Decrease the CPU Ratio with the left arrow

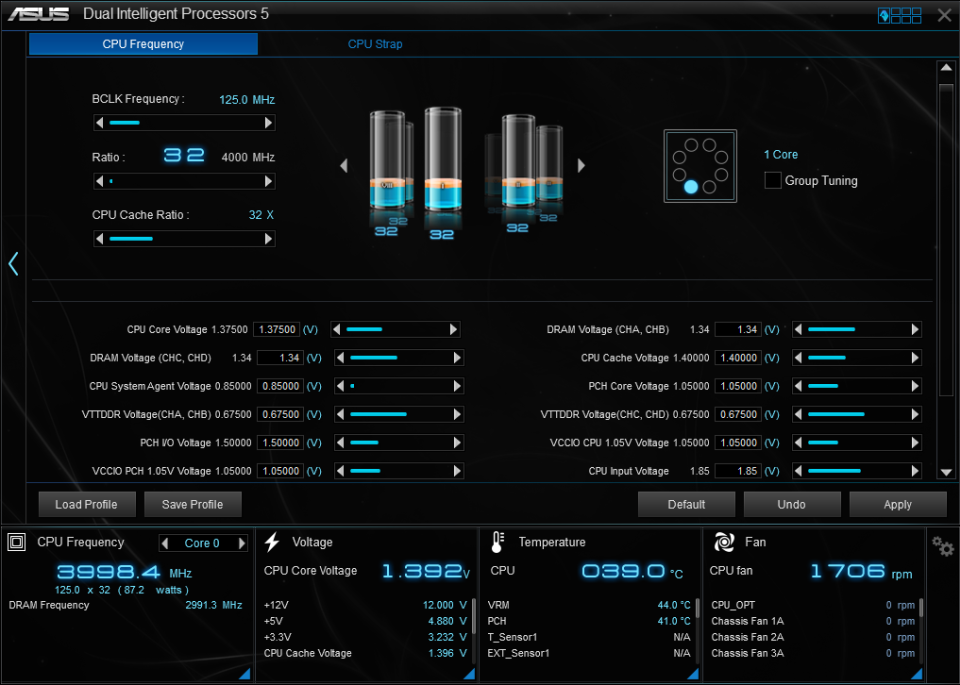[100, 181]
